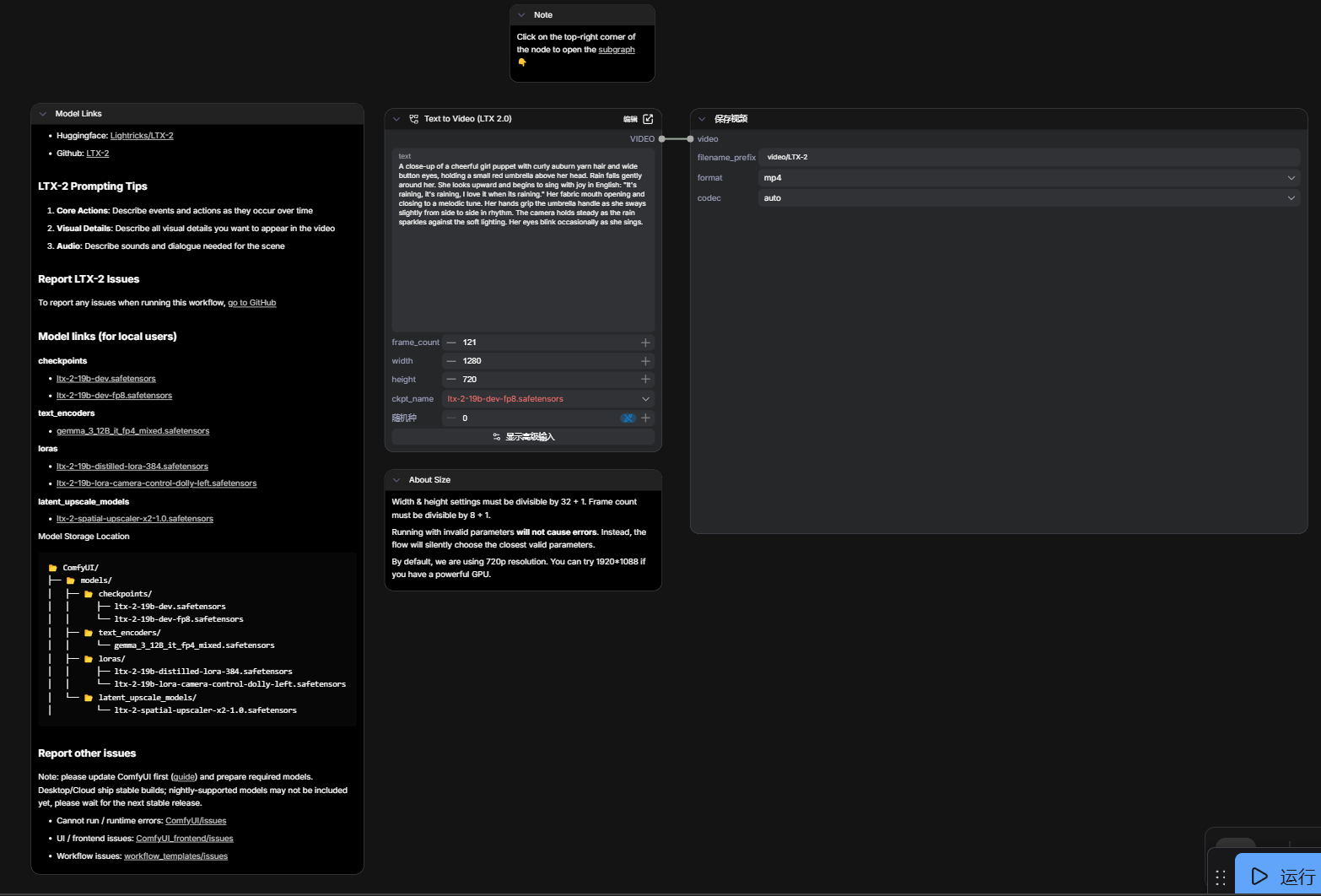Click the filename_prefix field
This screenshot has width=1321, height=896.
pyautogui.click(x=1029, y=157)
